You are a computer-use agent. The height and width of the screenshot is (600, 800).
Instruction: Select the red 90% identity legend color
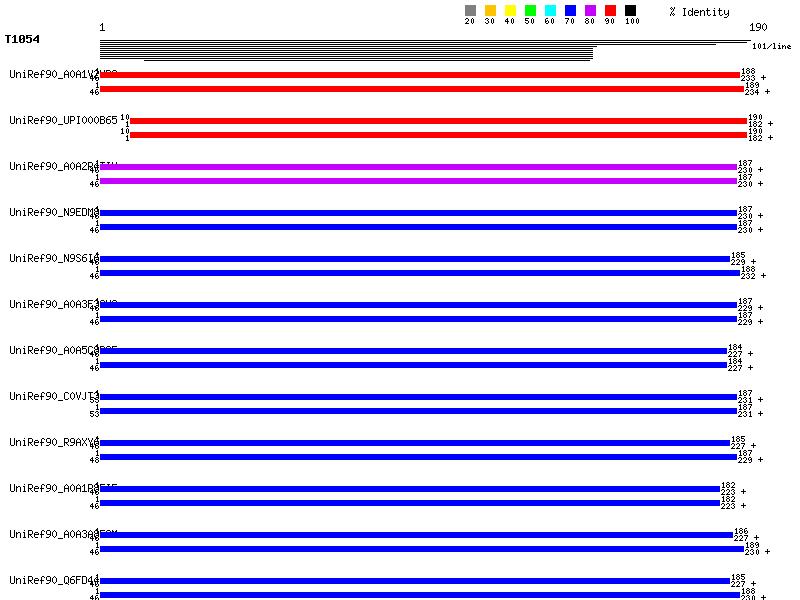point(610,10)
